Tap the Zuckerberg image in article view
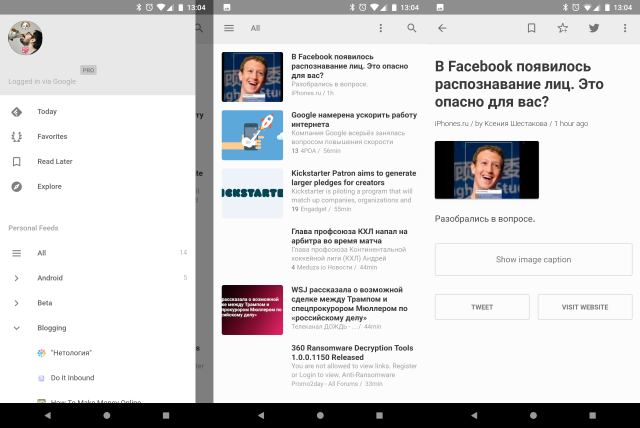640x428 pixels. pyautogui.click(x=487, y=170)
